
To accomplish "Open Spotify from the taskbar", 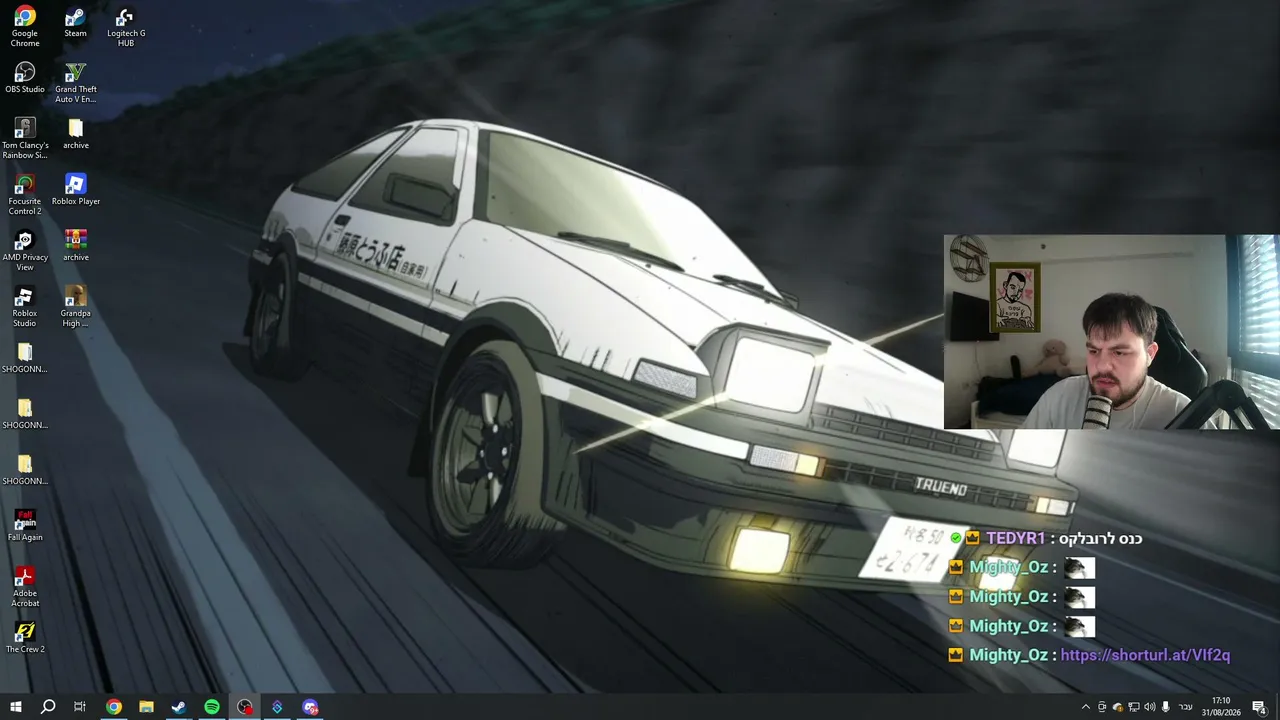I will point(212,707).
